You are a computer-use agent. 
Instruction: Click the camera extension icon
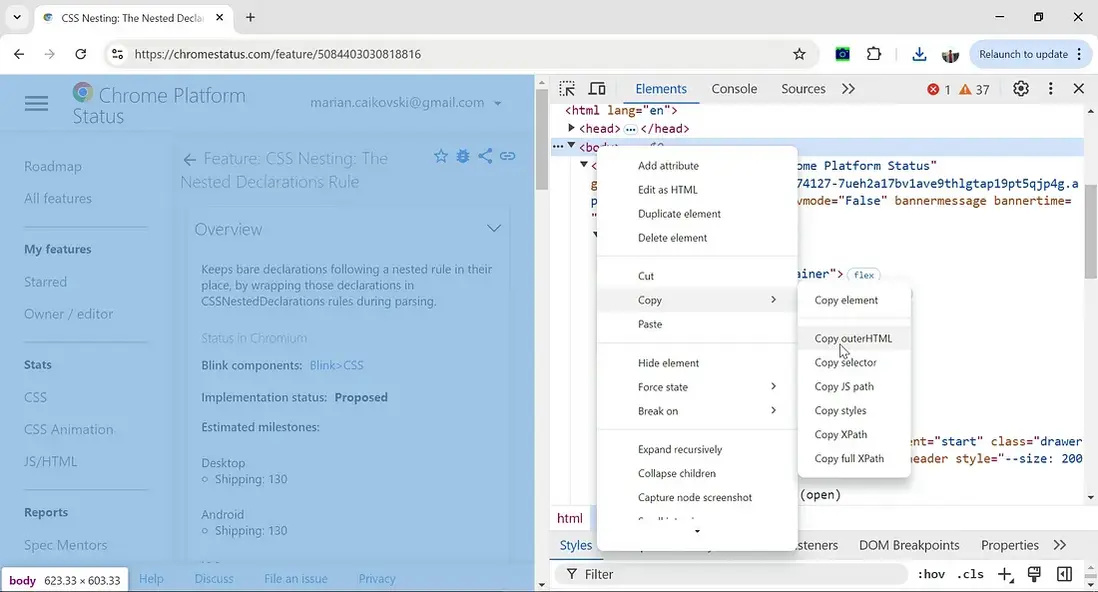click(842, 54)
